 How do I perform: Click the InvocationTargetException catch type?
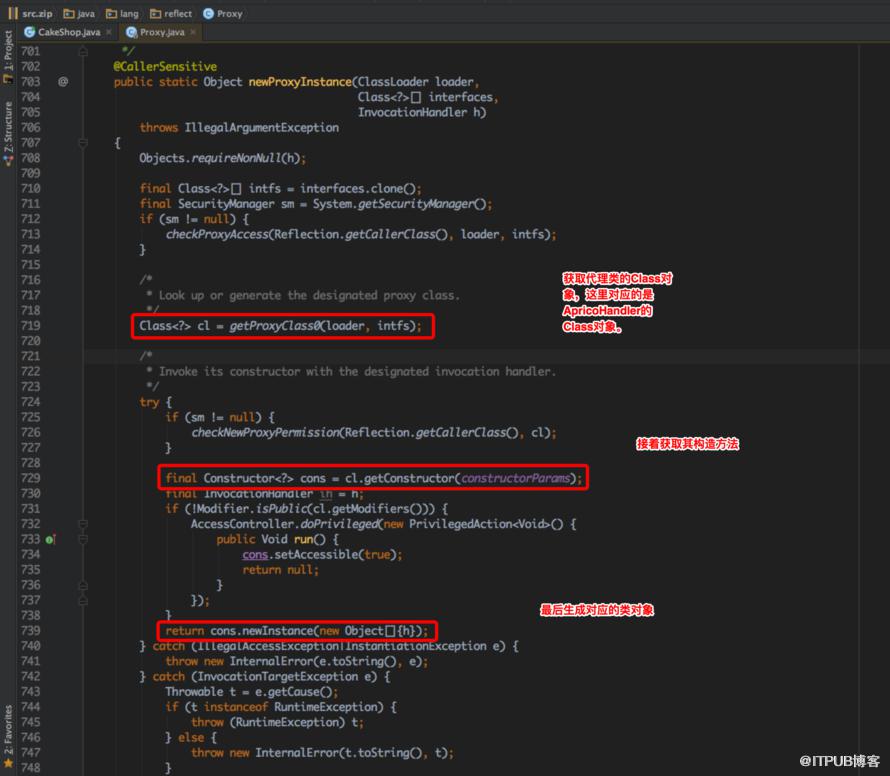pyautogui.click(x=278, y=677)
